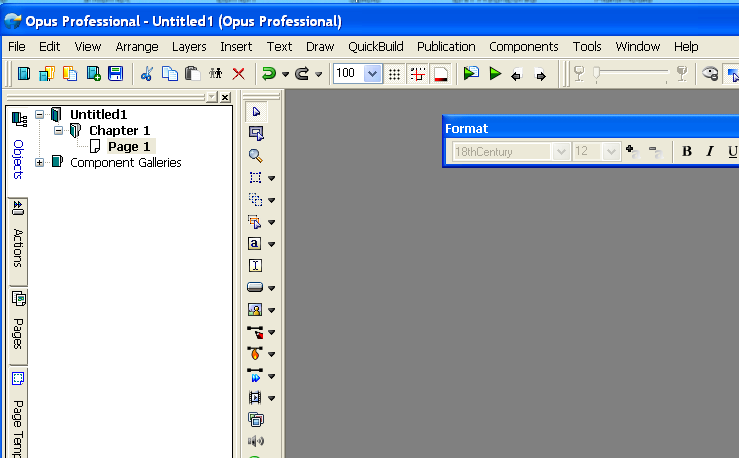The height and width of the screenshot is (458, 739).
Task: Select Page 1 in the tree
Action: click(129, 147)
